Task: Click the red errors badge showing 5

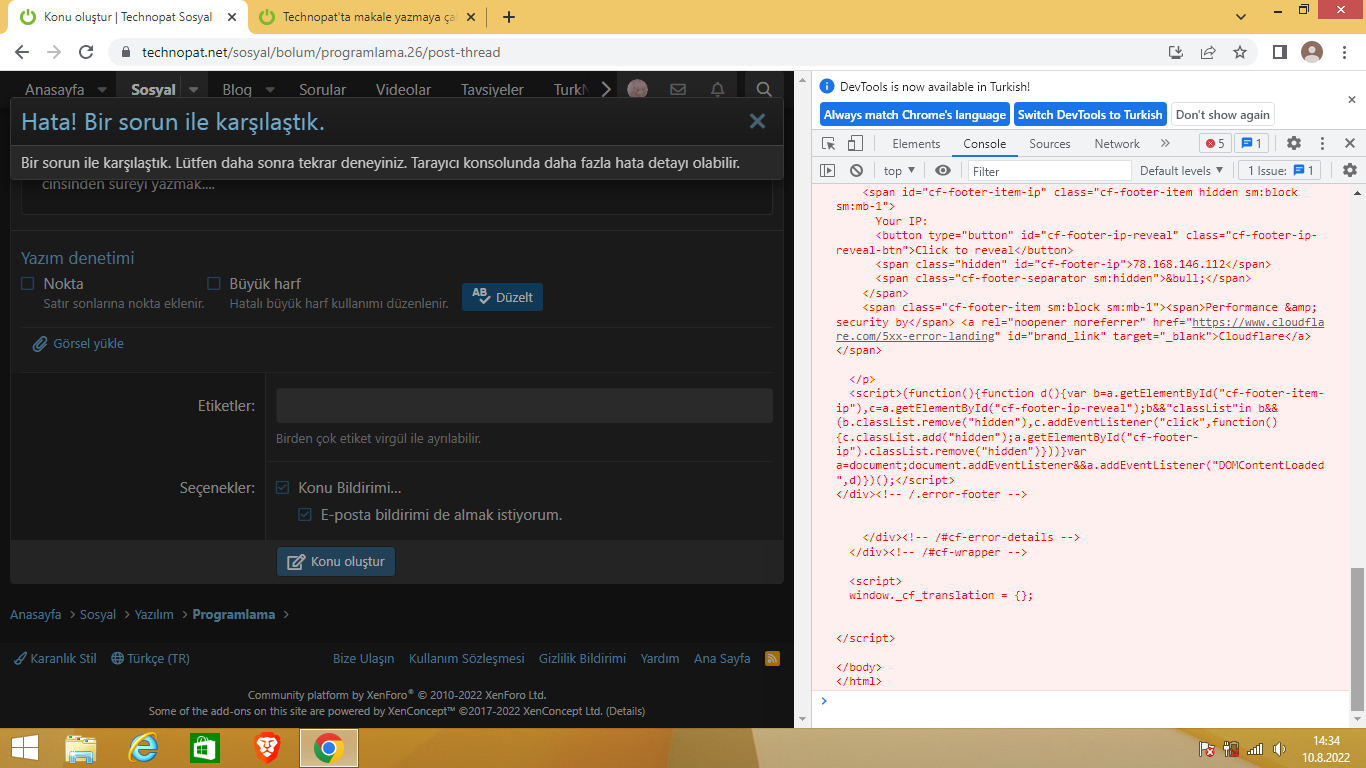Action: point(1215,144)
